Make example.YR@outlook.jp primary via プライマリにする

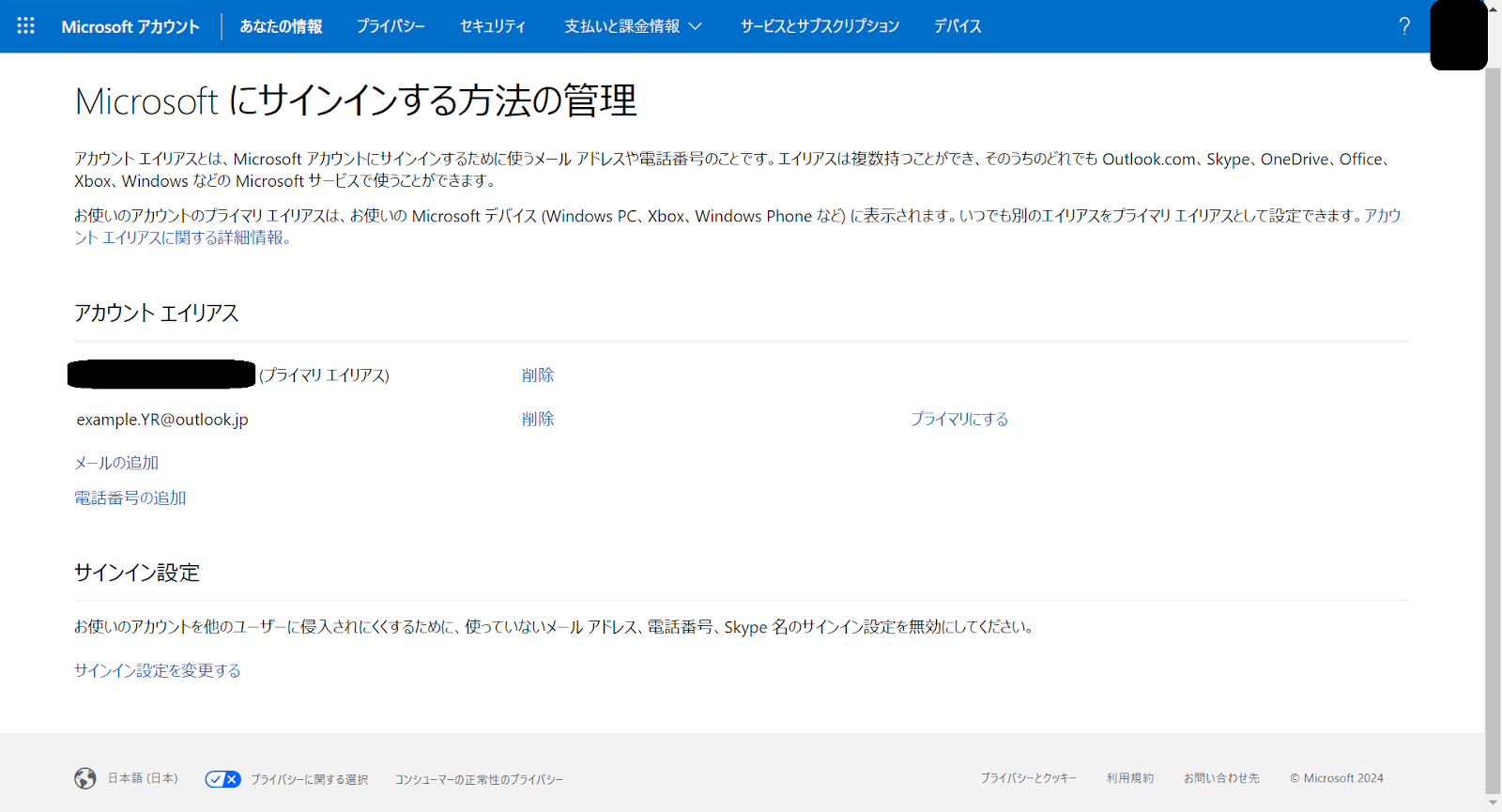pos(959,419)
